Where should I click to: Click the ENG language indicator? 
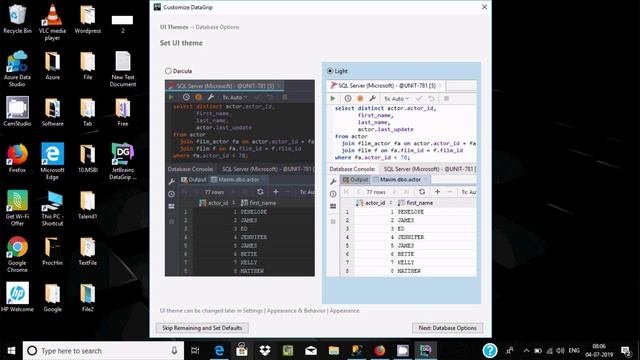574,351
